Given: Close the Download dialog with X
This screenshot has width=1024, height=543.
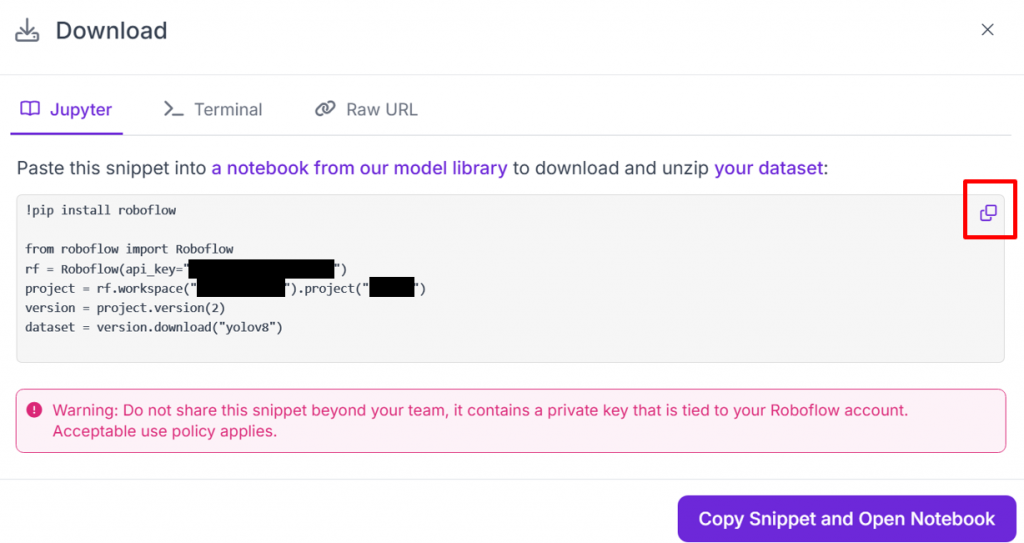Looking at the screenshot, I should click(987, 30).
